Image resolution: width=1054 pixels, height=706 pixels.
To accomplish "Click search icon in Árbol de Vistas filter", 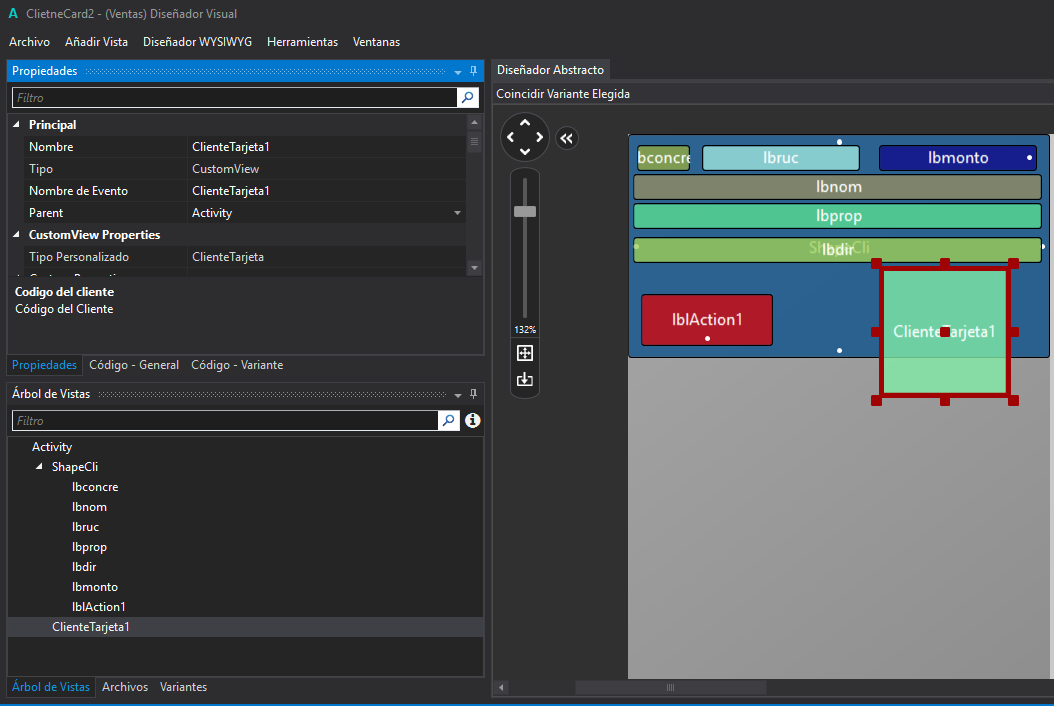I will tap(449, 421).
